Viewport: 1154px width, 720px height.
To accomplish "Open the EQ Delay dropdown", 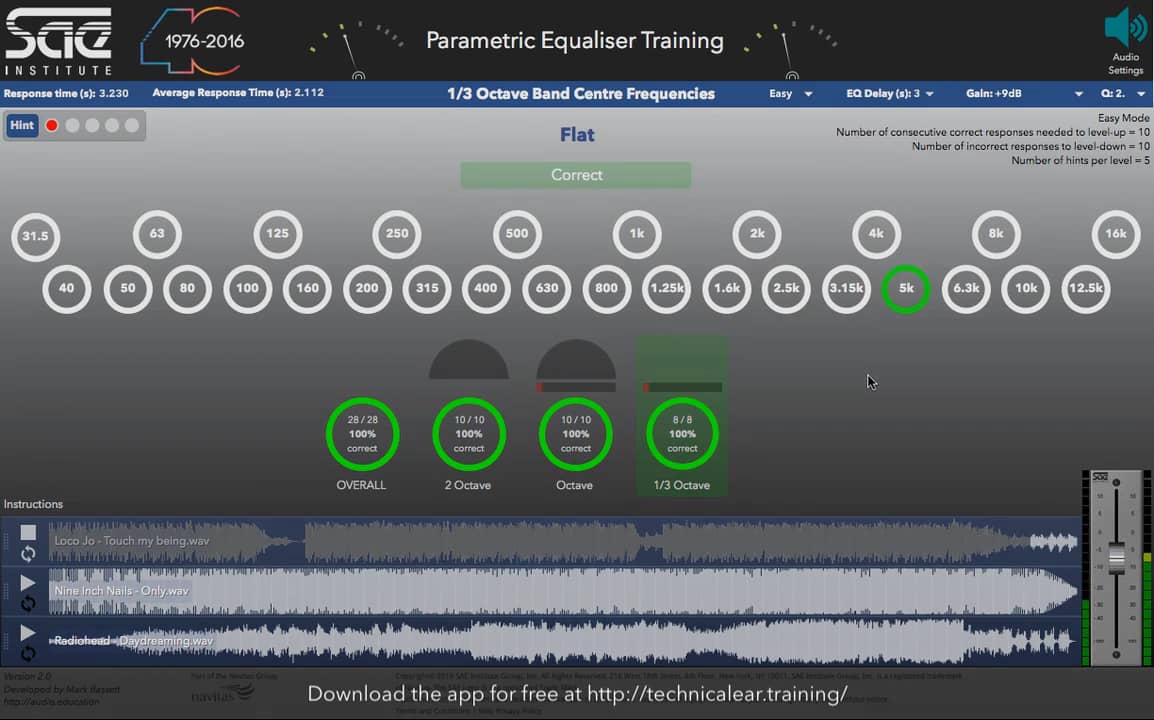I will coord(890,93).
